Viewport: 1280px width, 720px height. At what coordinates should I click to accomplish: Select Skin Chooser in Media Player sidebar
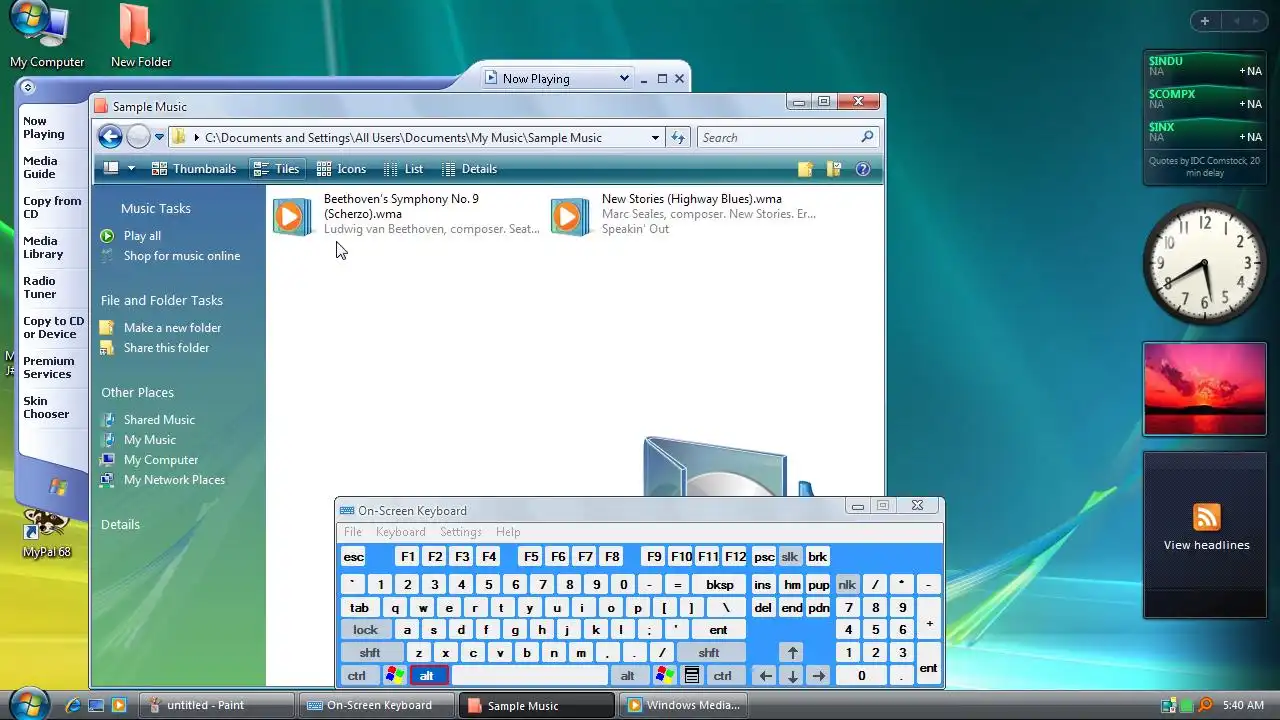pyautogui.click(x=46, y=407)
